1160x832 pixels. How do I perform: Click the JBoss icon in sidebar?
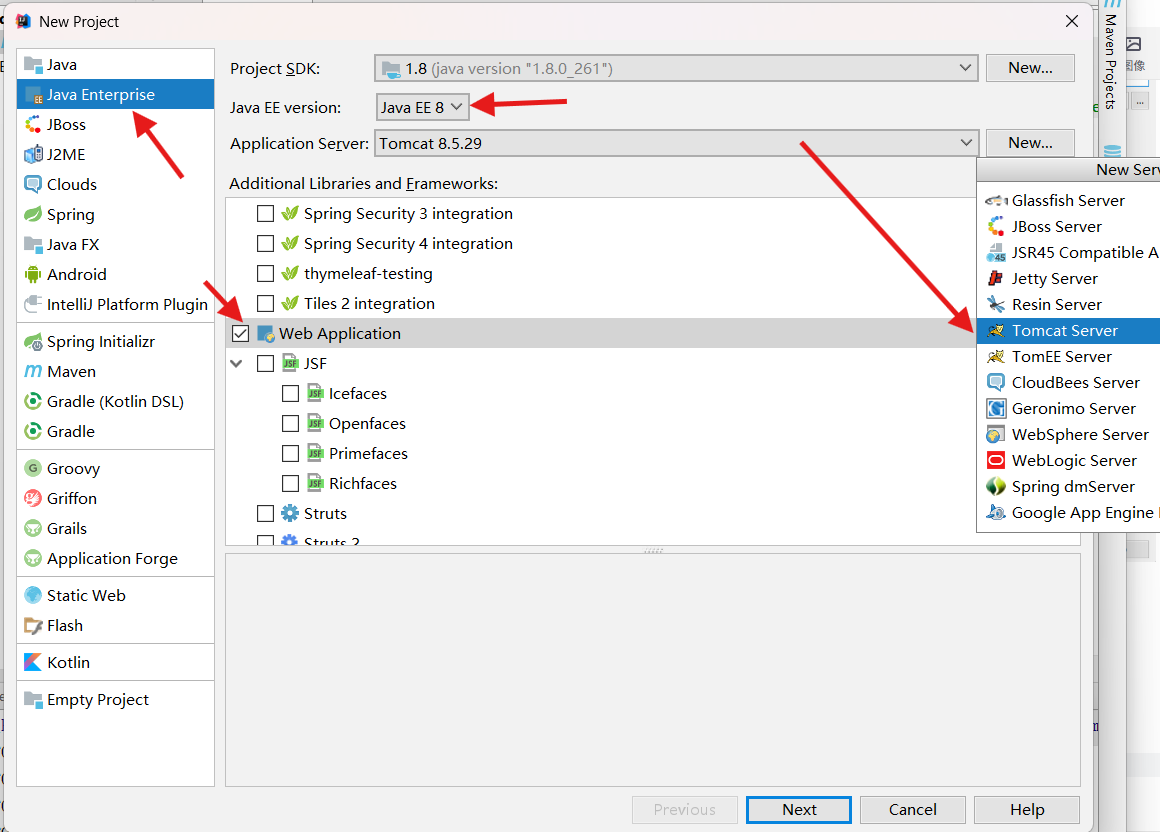(33, 125)
